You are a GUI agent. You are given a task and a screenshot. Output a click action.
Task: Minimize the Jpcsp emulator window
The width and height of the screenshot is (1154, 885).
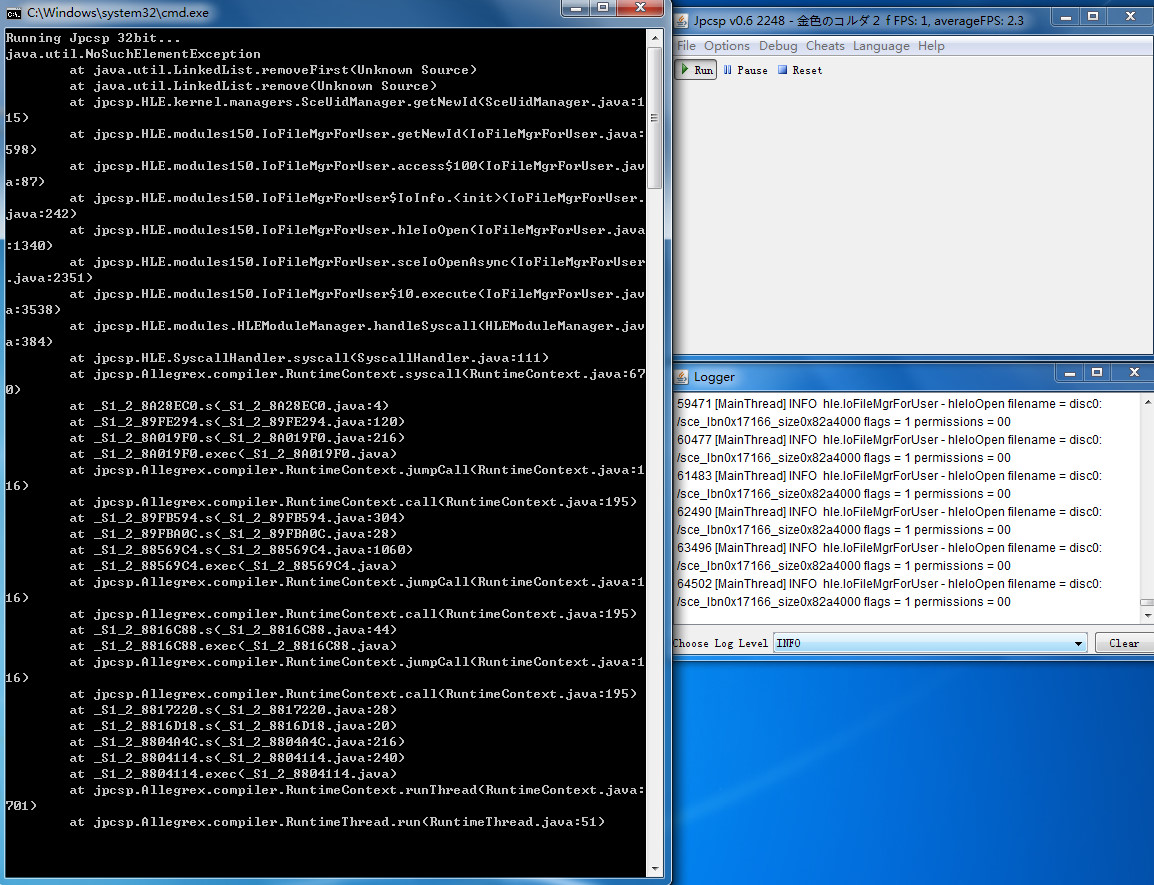[x=1066, y=16]
